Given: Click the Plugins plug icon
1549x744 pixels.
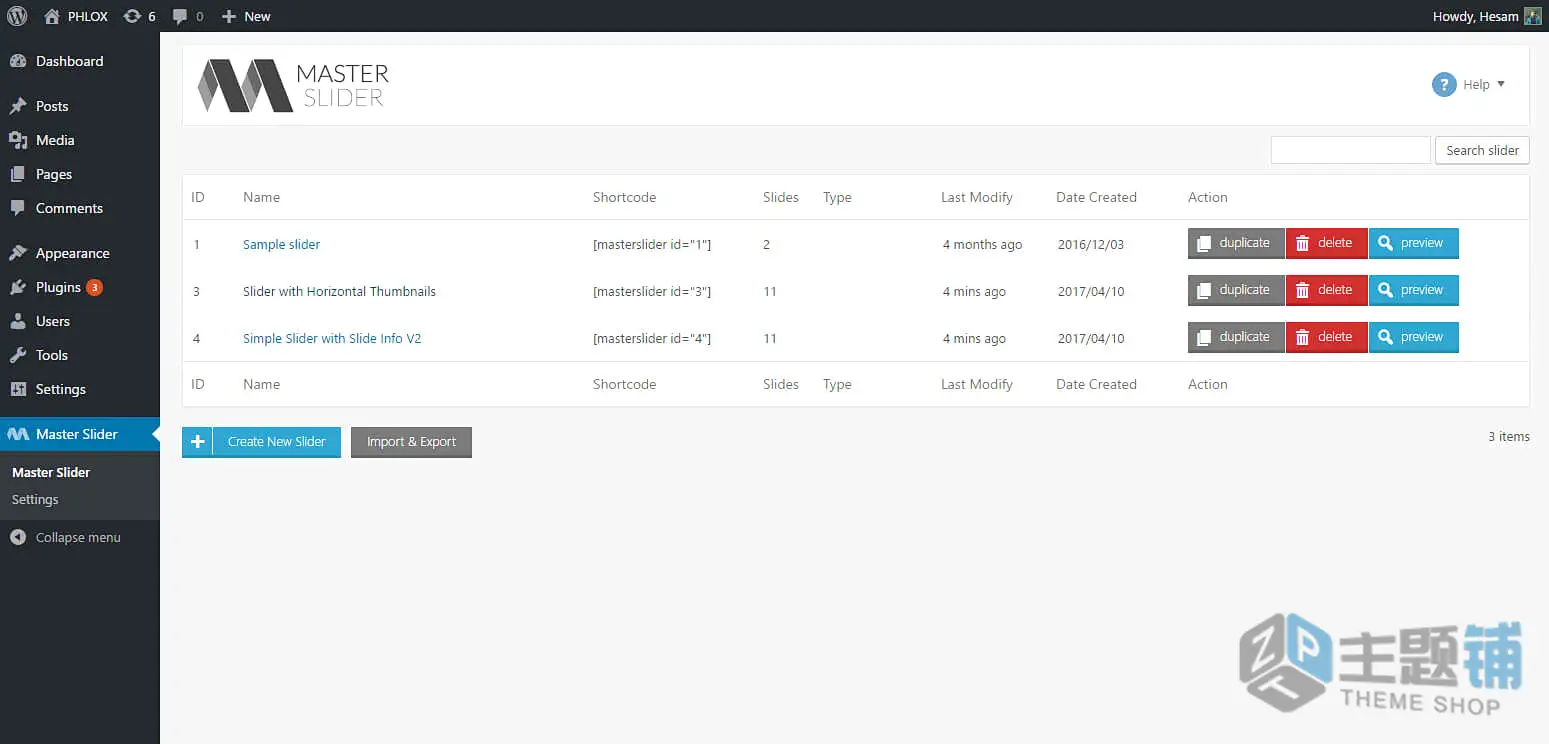Looking at the screenshot, I should click(18, 287).
